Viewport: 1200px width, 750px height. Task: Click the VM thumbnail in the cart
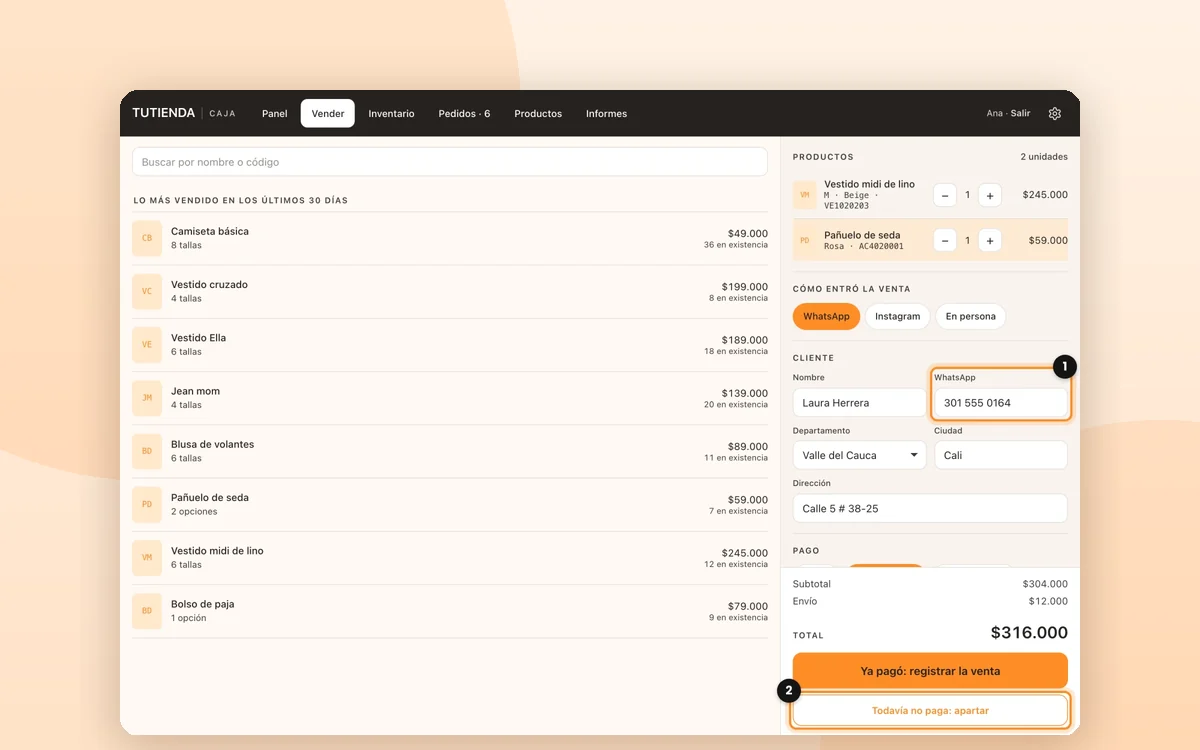click(x=805, y=195)
